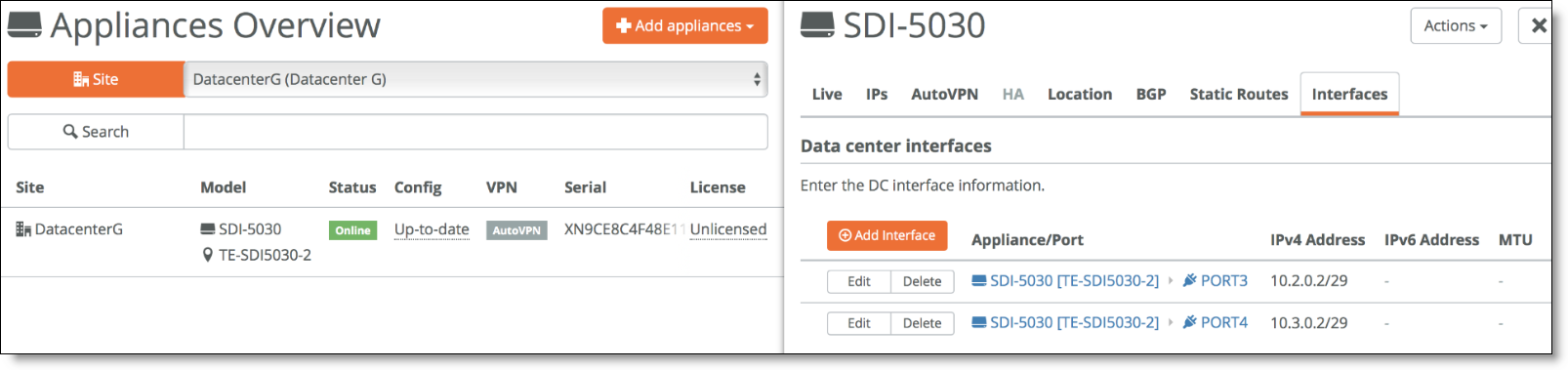Expand the Actions dropdown menu

pyautogui.click(x=1456, y=25)
